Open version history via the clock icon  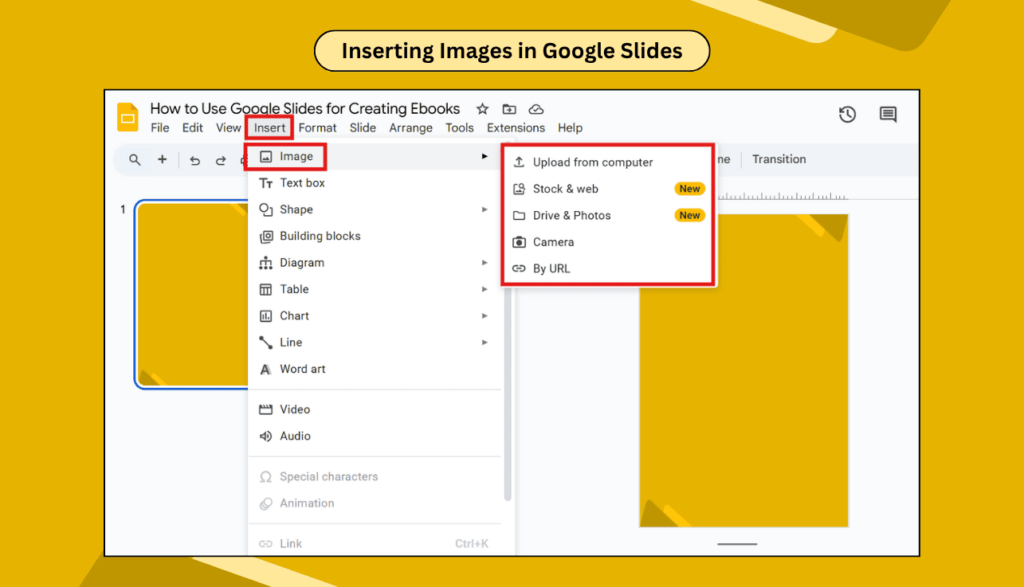(x=847, y=114)
